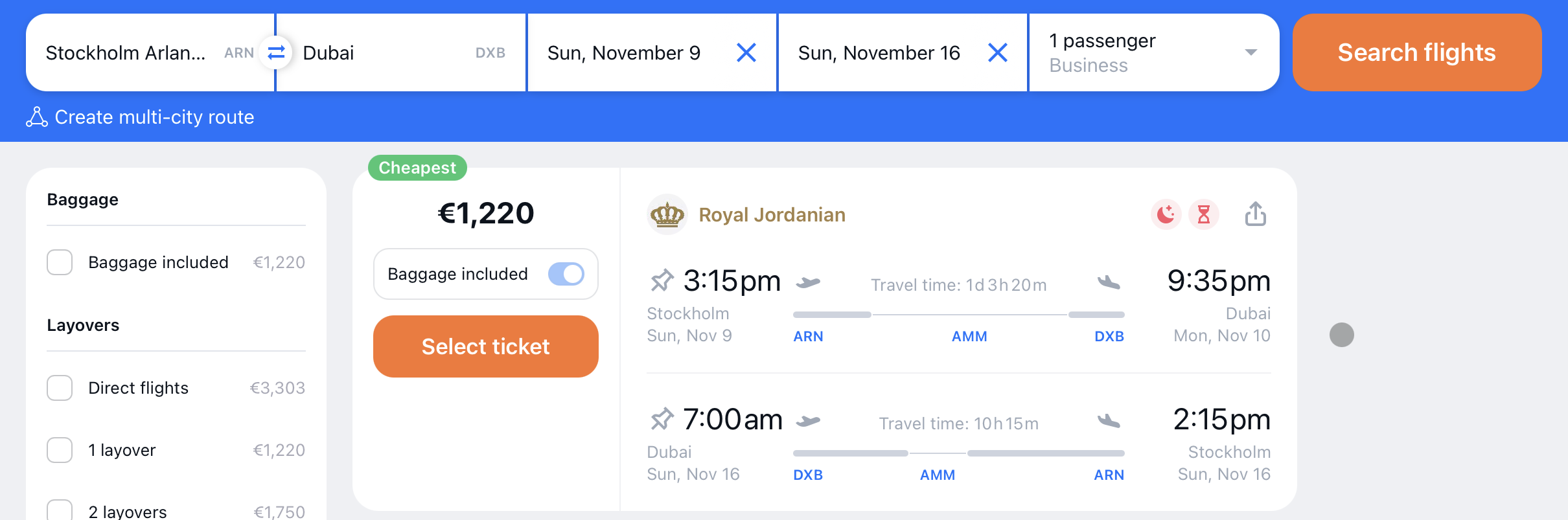Clear the Sun, November 16 return date
The width and height of the screenshot is (1568, 520).
coord(997,52)
